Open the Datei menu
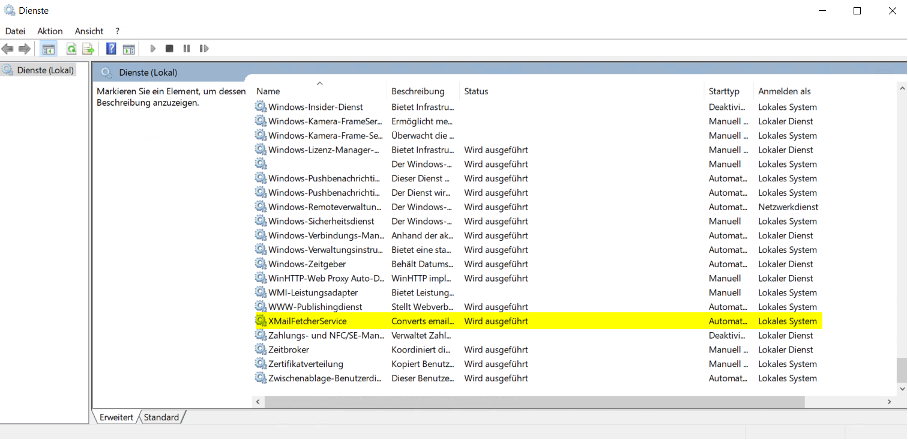Viewport: 908px width, 440px height. [15, 31]
